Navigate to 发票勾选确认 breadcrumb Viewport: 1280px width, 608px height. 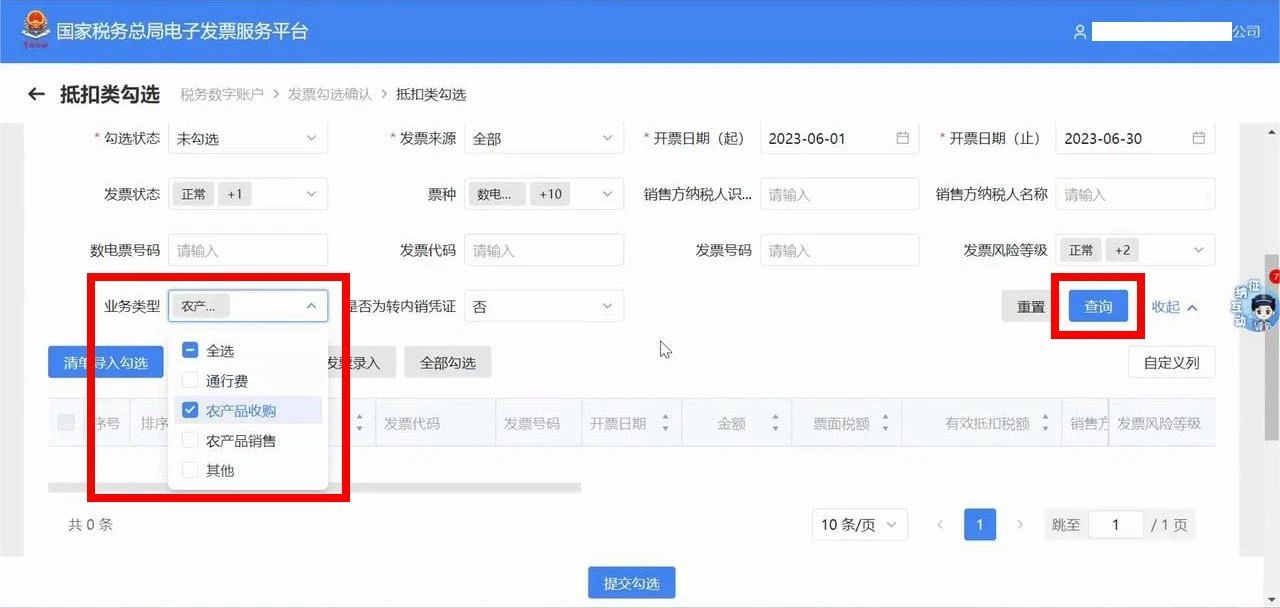330,94
